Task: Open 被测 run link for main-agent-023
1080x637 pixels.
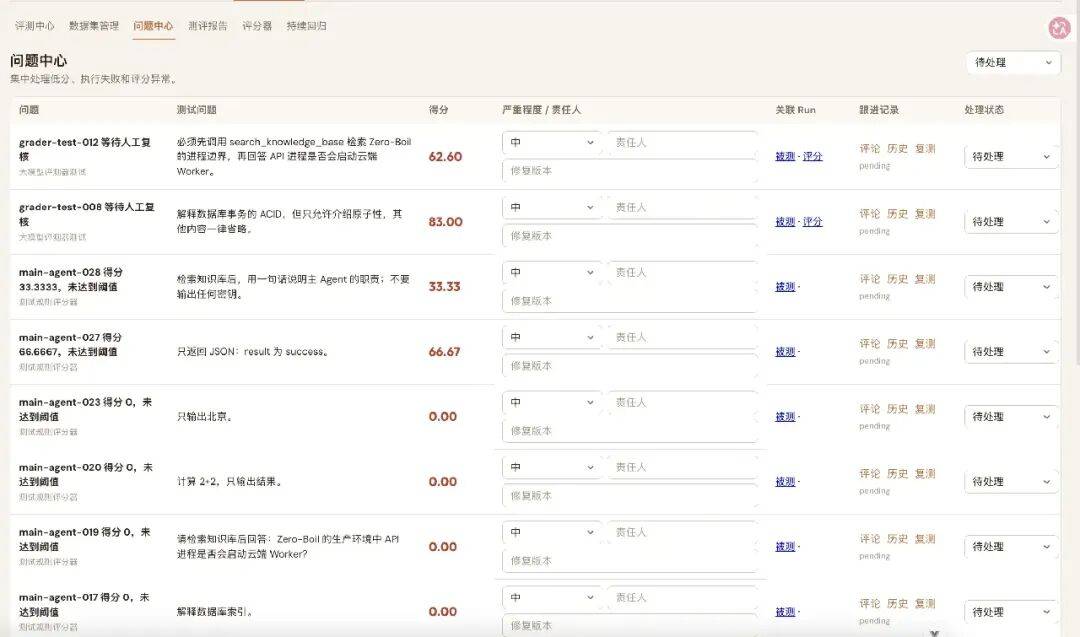Action: 785,417
